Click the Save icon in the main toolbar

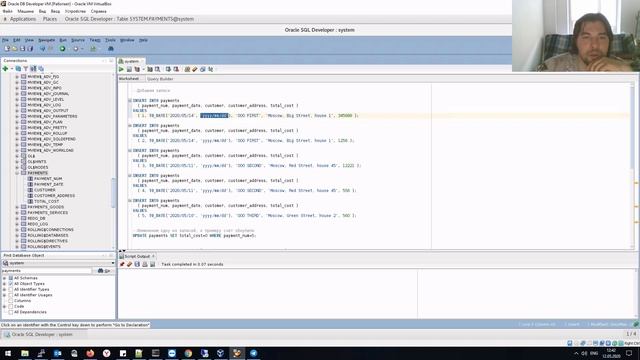click(x=22, y=49)
